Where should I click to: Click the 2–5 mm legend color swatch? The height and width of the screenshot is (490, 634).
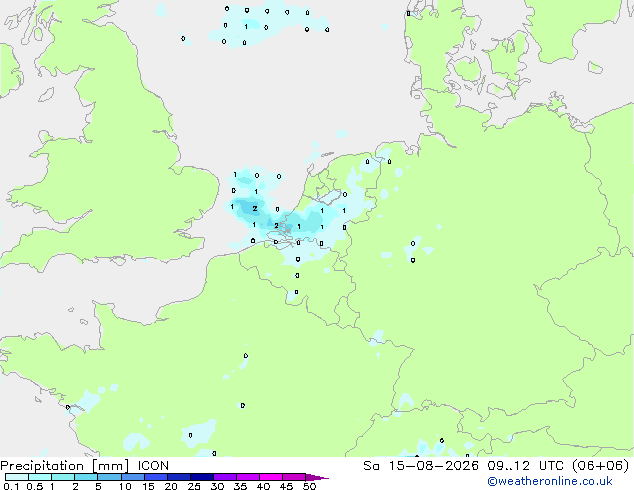[x=86, y=477]
